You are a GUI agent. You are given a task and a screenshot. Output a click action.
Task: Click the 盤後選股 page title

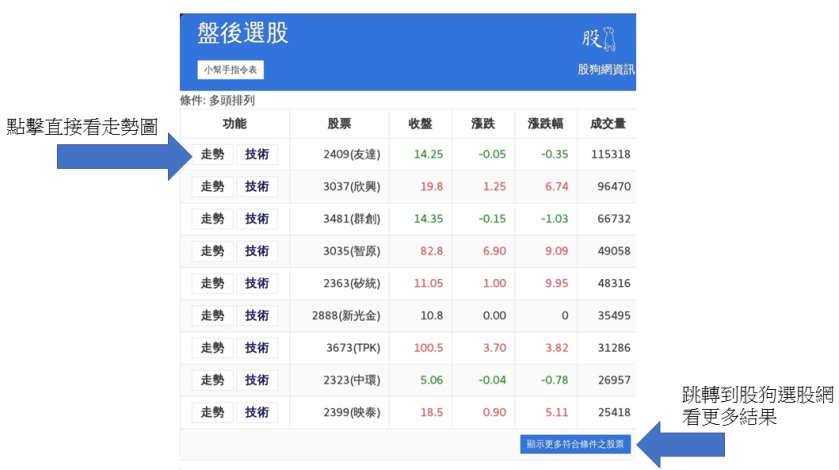243,33
